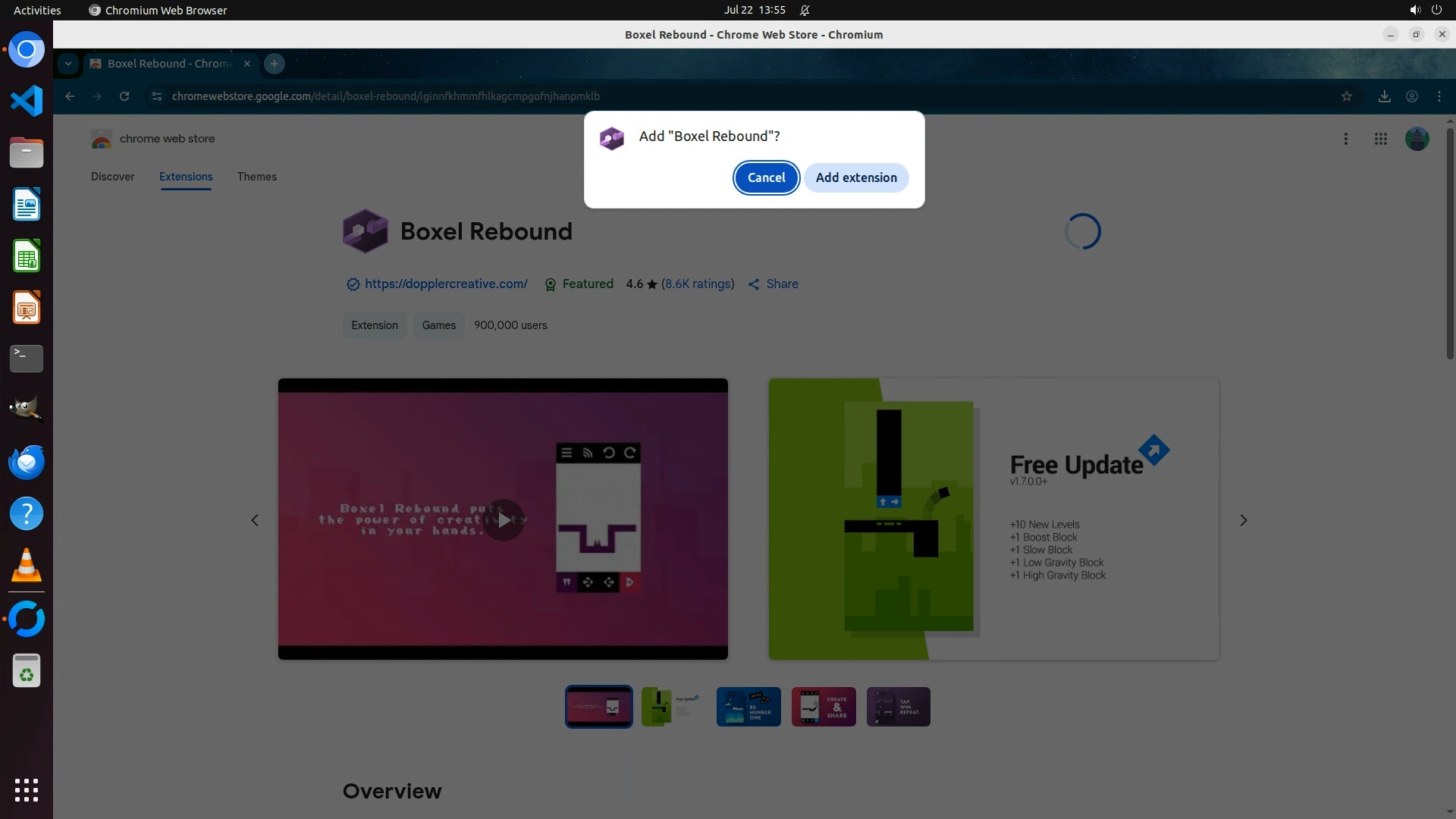Open Chromium three-dot main menu

pyautogui.click(x=1439, y=96)
